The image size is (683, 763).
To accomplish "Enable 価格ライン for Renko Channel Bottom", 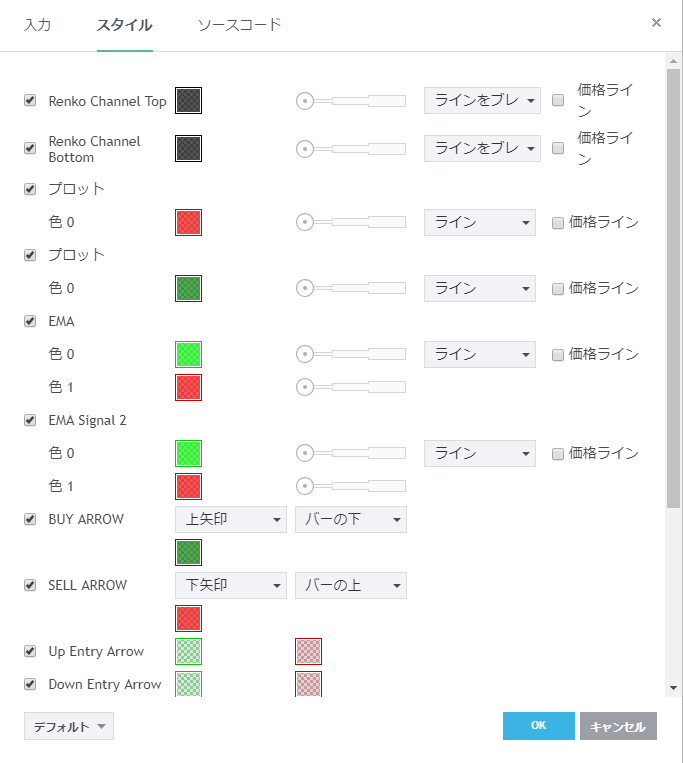I will click(x=558, y=149).
